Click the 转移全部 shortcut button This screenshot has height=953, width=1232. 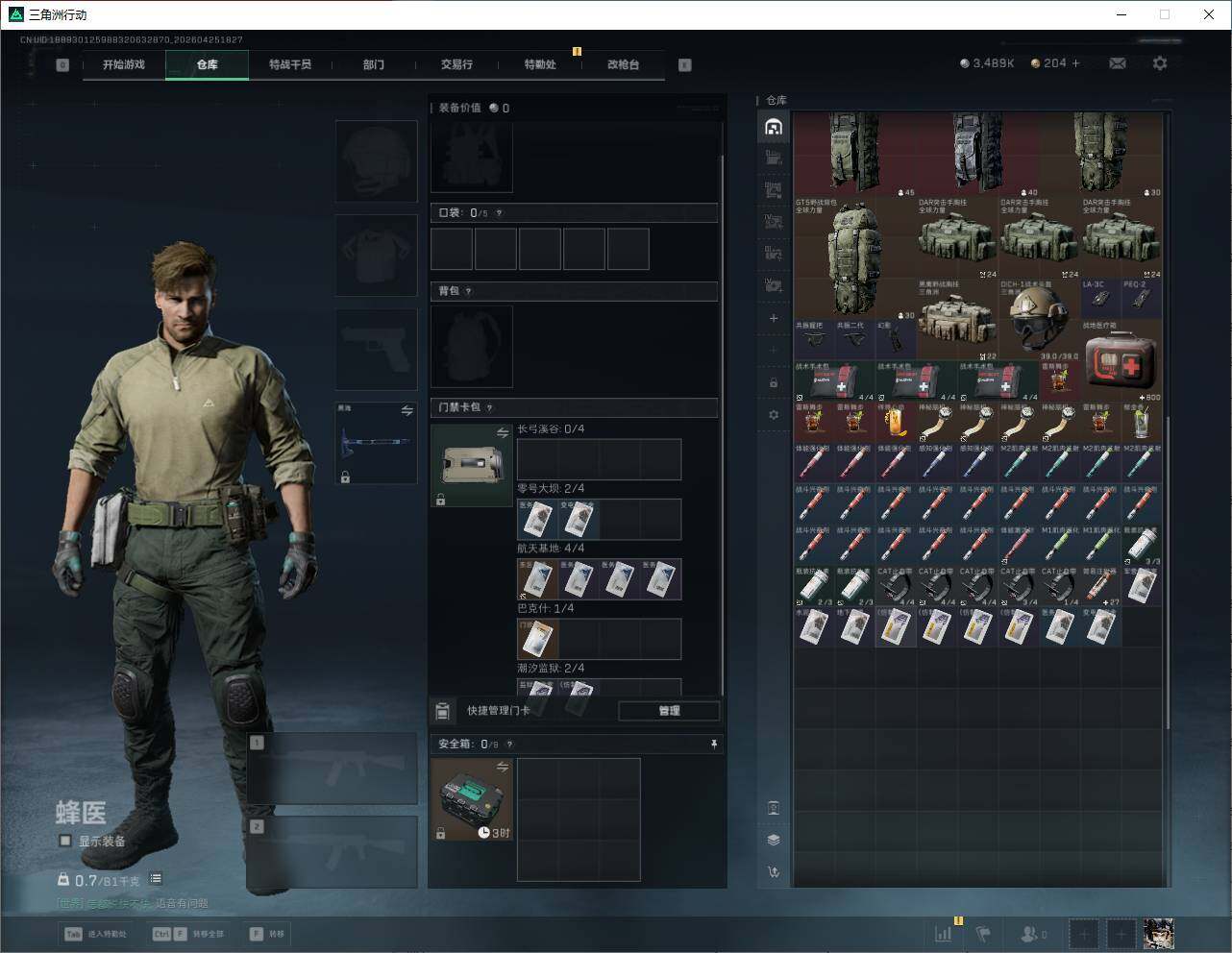[x=188, y=934]
